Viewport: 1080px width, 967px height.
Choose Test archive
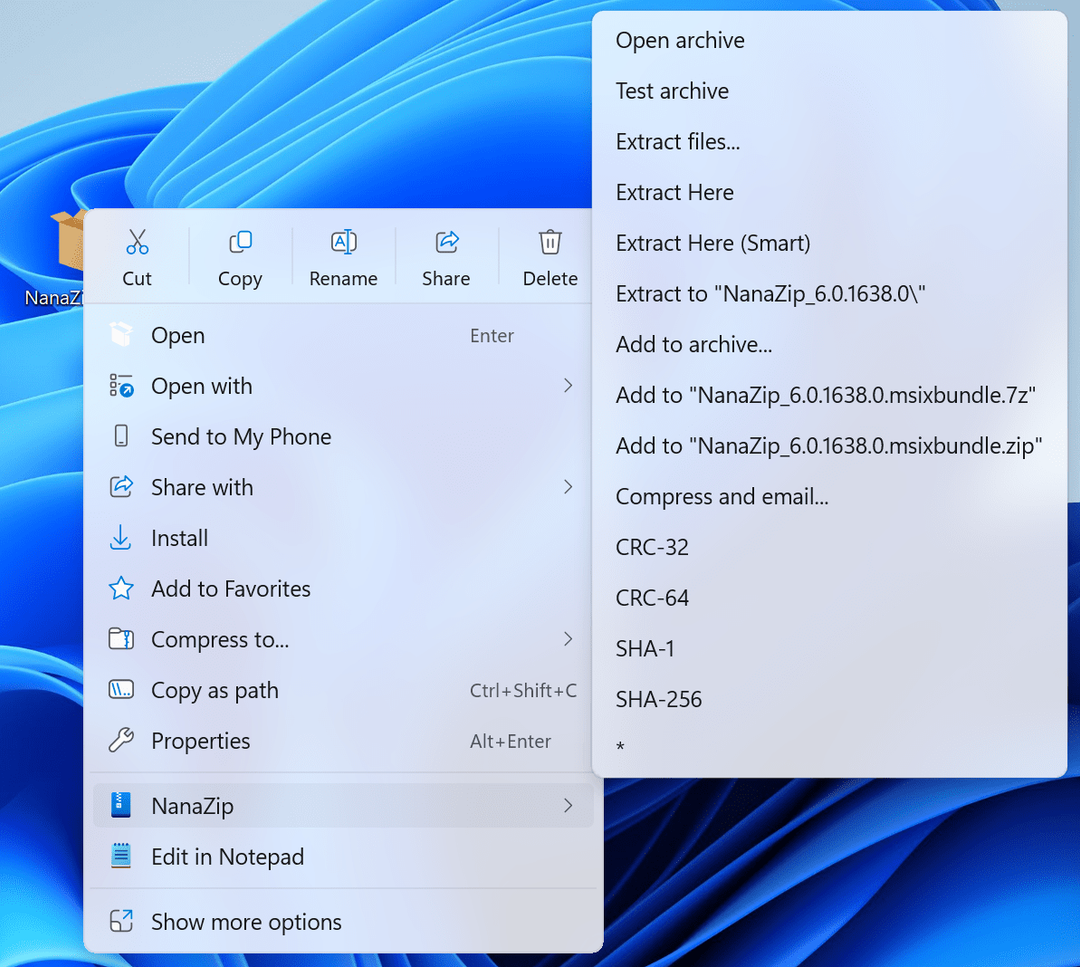[829, 91]
